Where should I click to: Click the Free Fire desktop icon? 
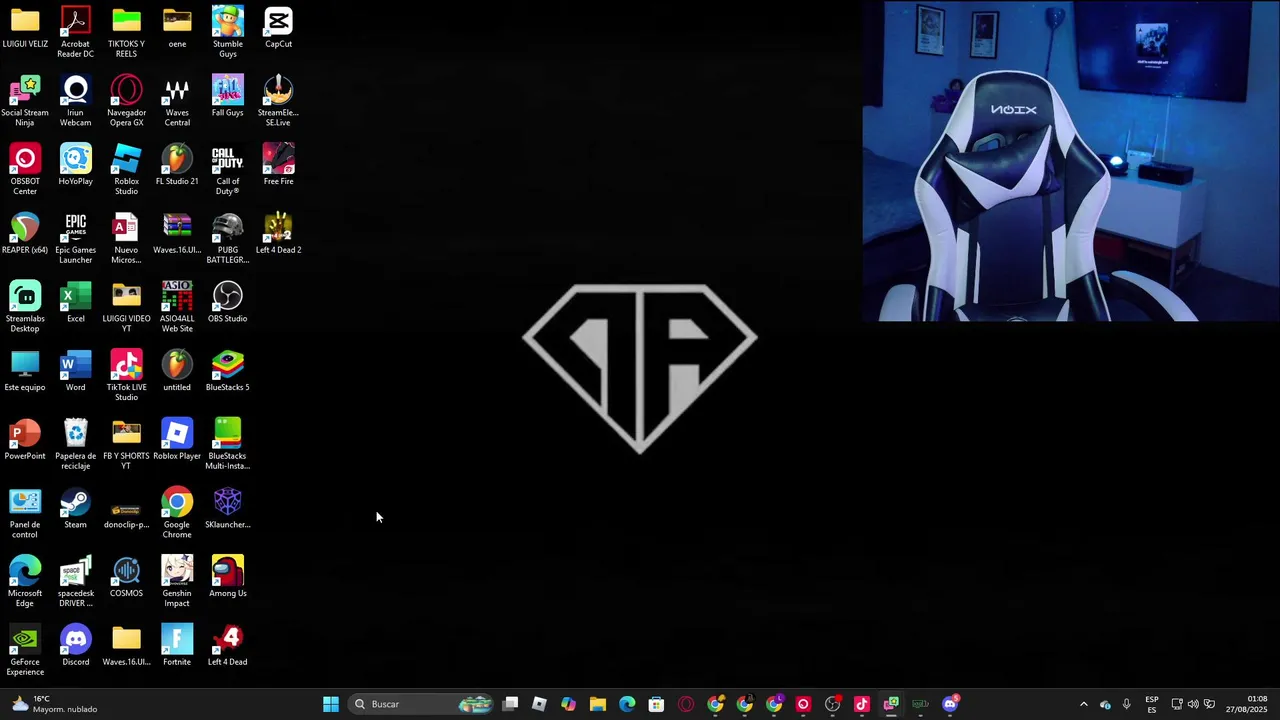(278, 165)
